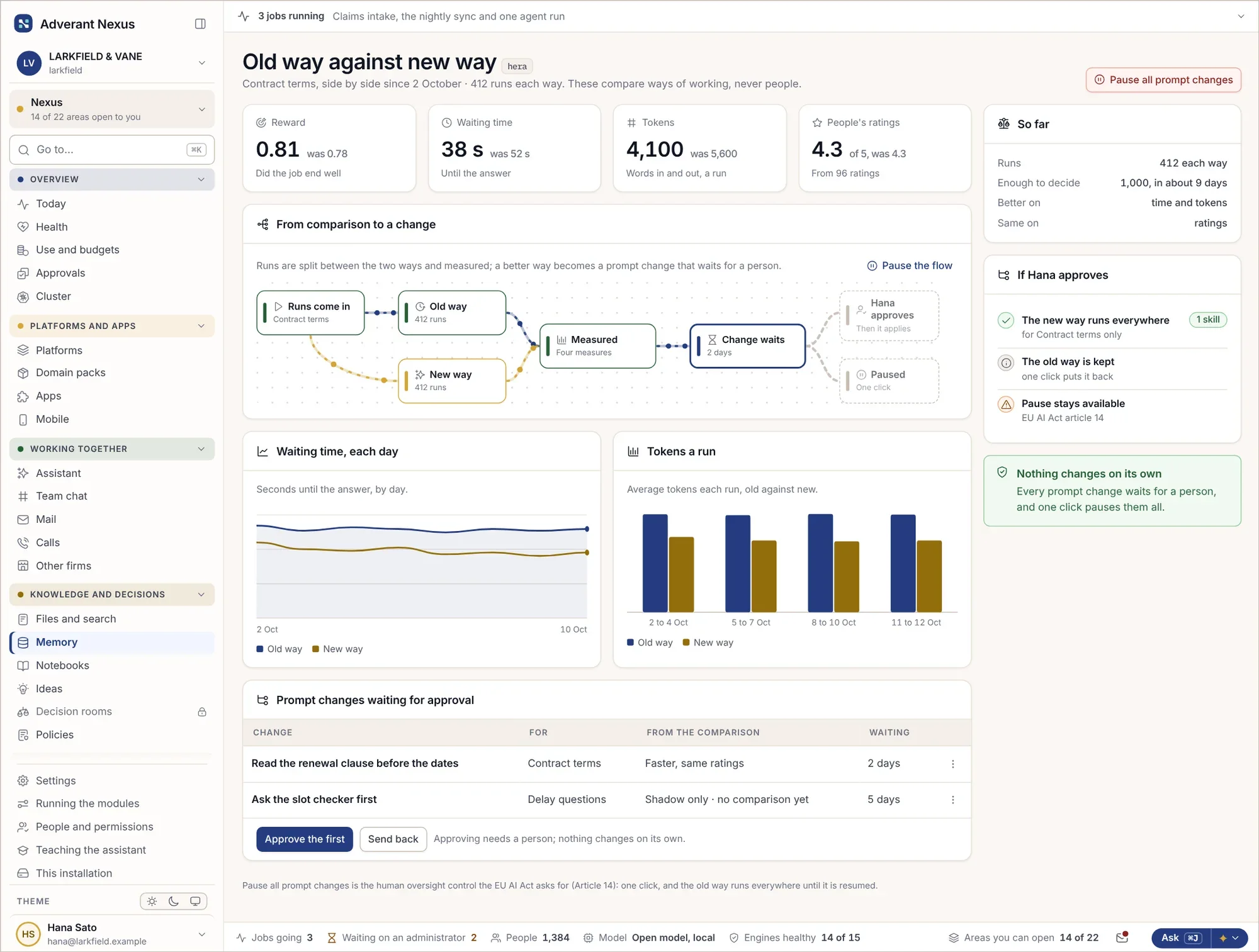Image resolution: width=1259 pixels, height=952 pixels.
Task: Click Pause all prompt changes button
Action: (x=1163, y=80)
